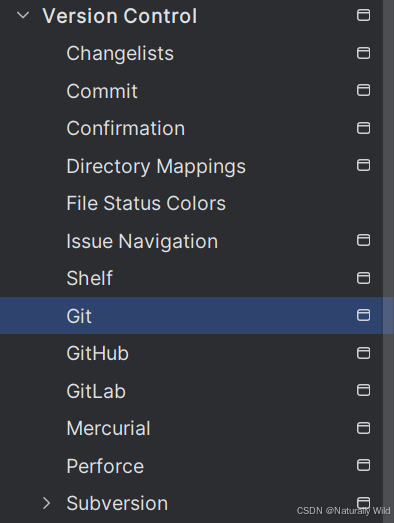Select the Directory Mappings entry

(x=156, y=166)
